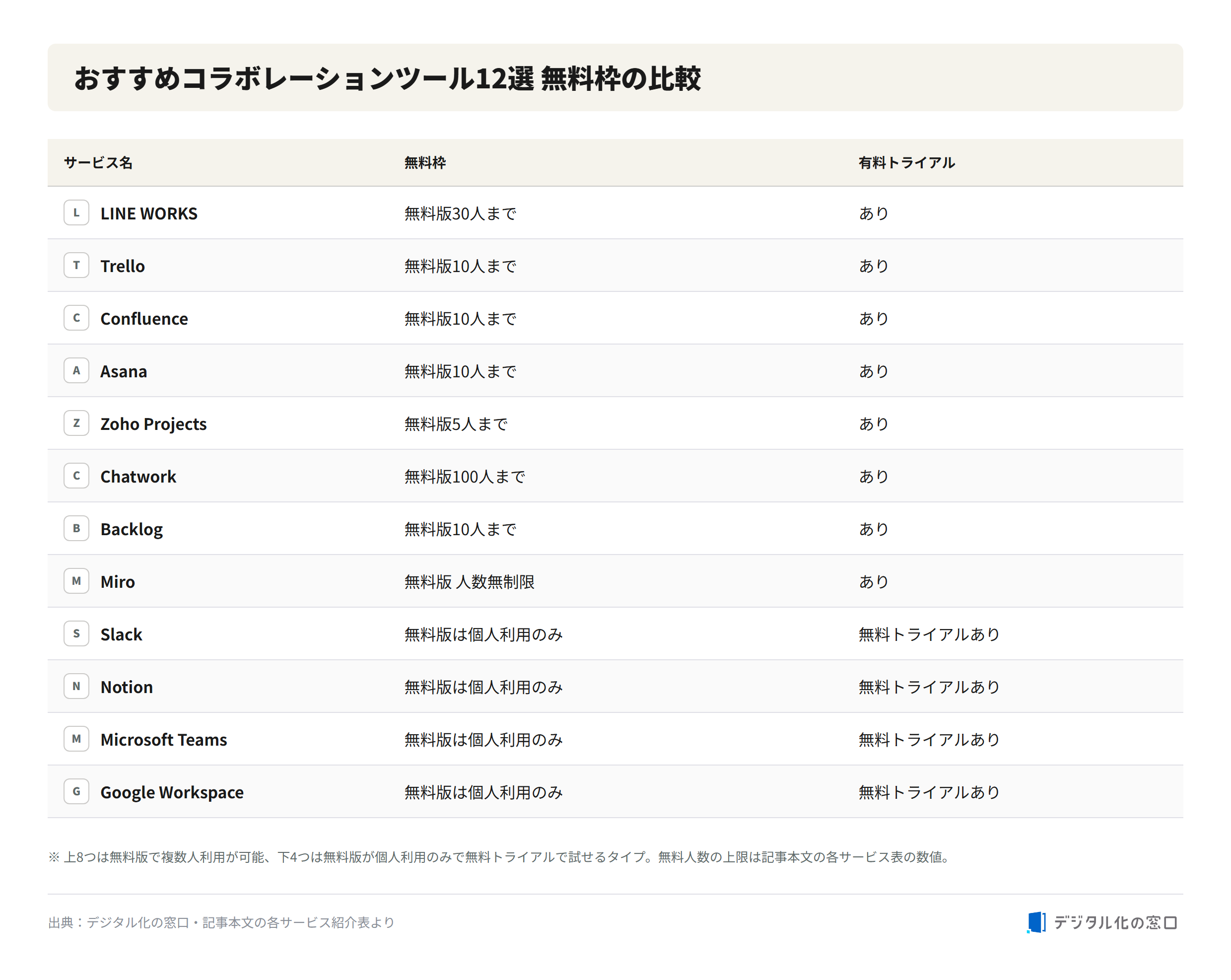This screenshot has width=1231, height=980.
Task: Select the Miro service name
Action: (x=118, y=581)
